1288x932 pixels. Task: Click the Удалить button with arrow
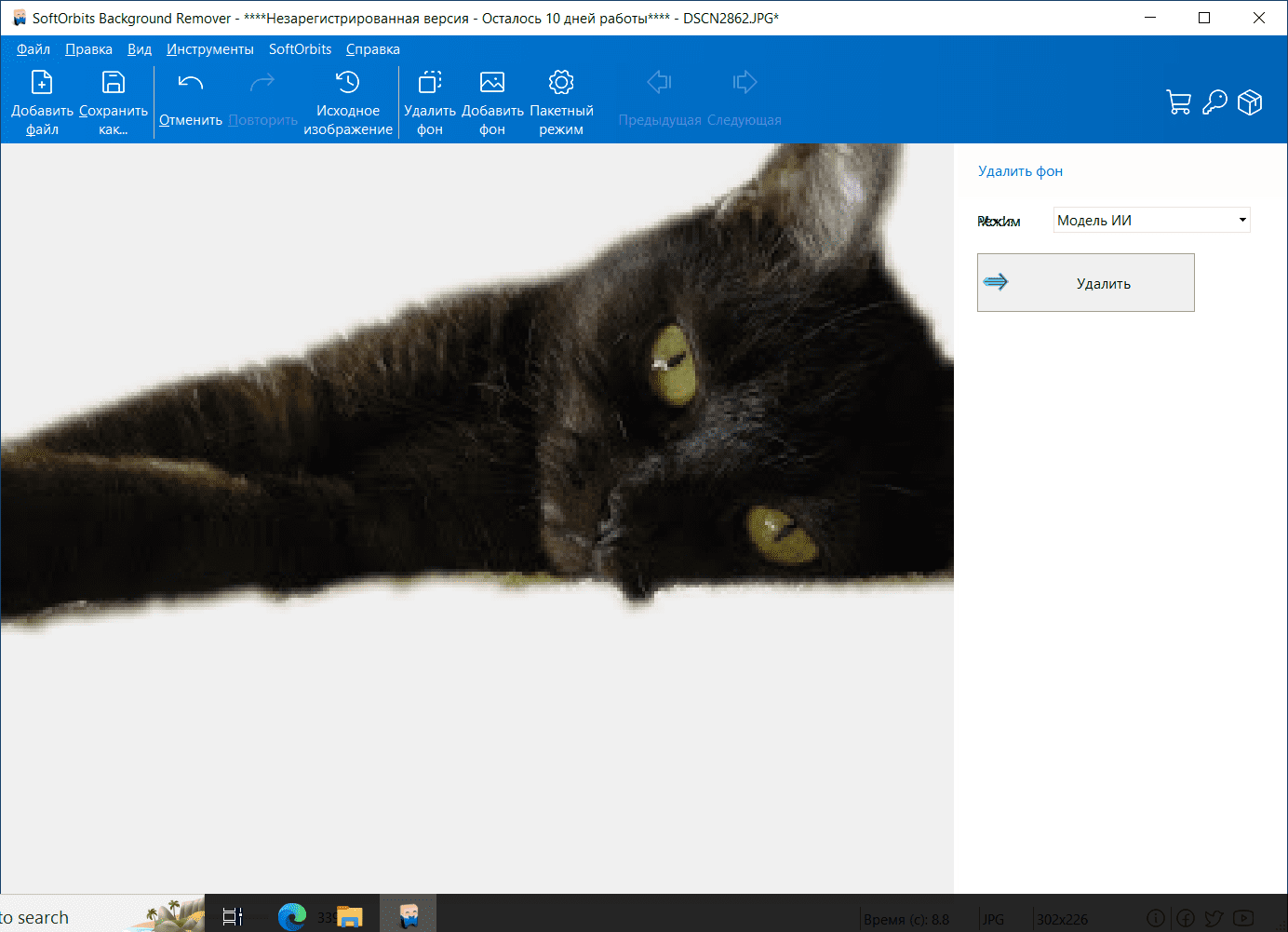[x=1086, y=283]
